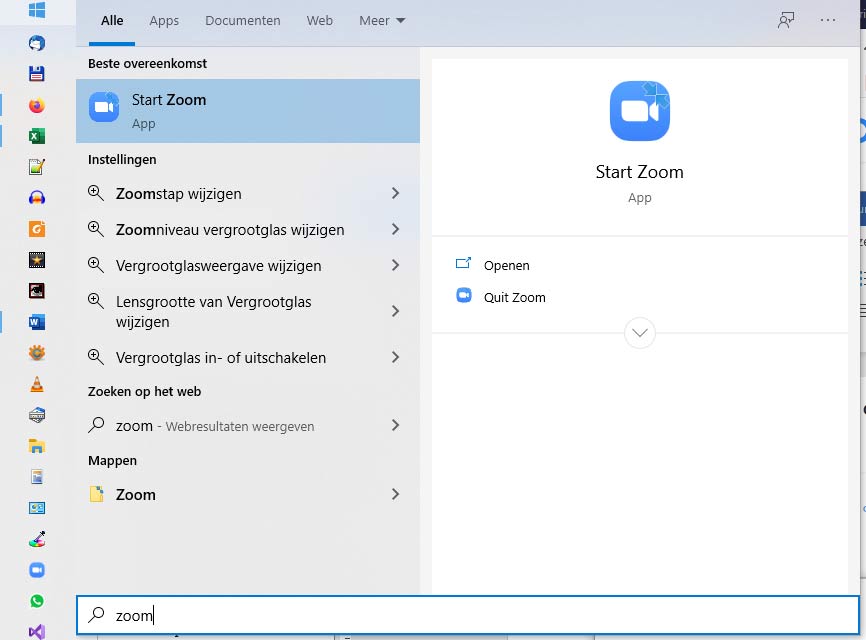
Task: Open the notepad with pencil taskbar icon
Action: [37, 167]
